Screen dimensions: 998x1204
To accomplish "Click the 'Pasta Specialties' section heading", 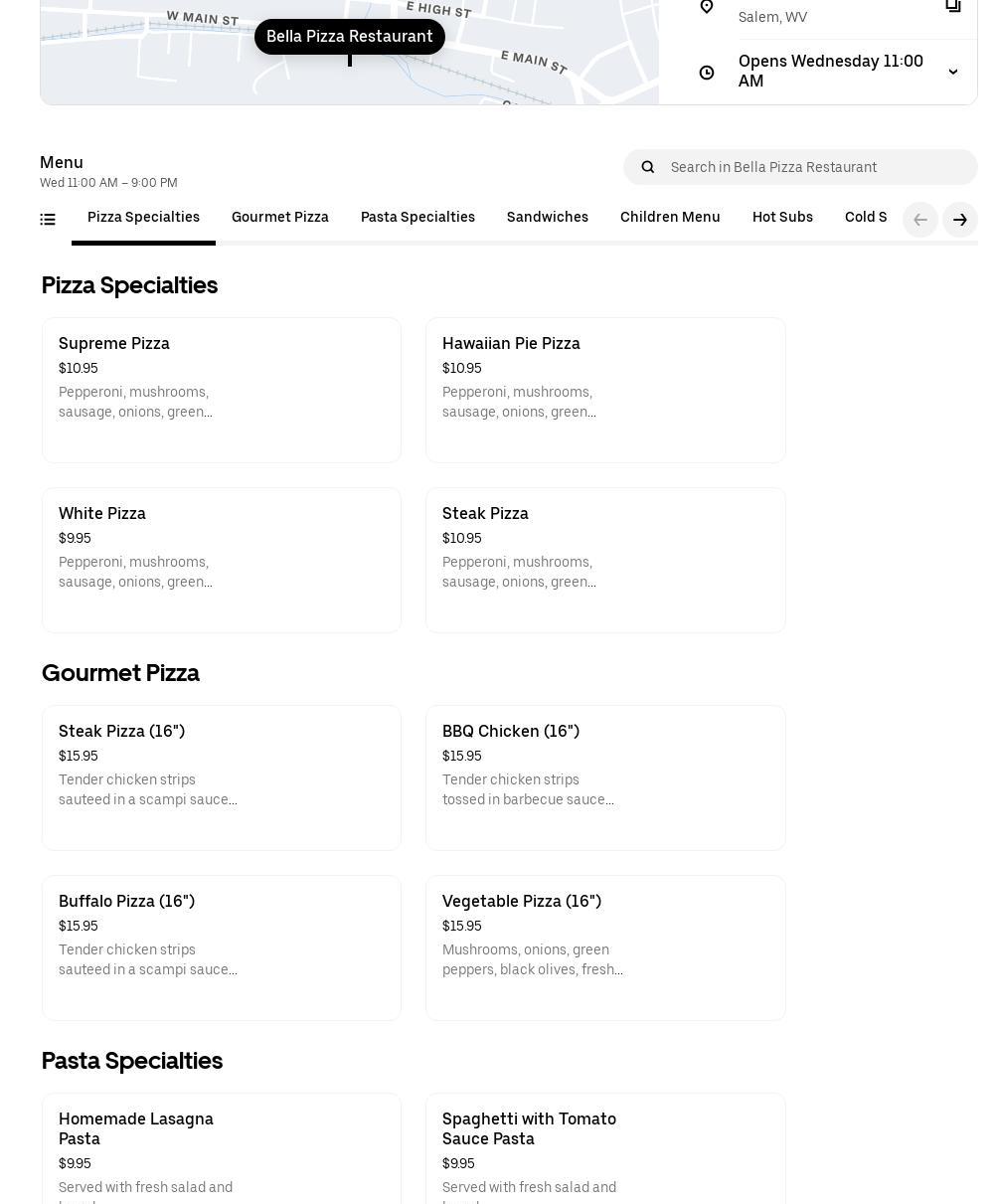I will (131, 1061).
